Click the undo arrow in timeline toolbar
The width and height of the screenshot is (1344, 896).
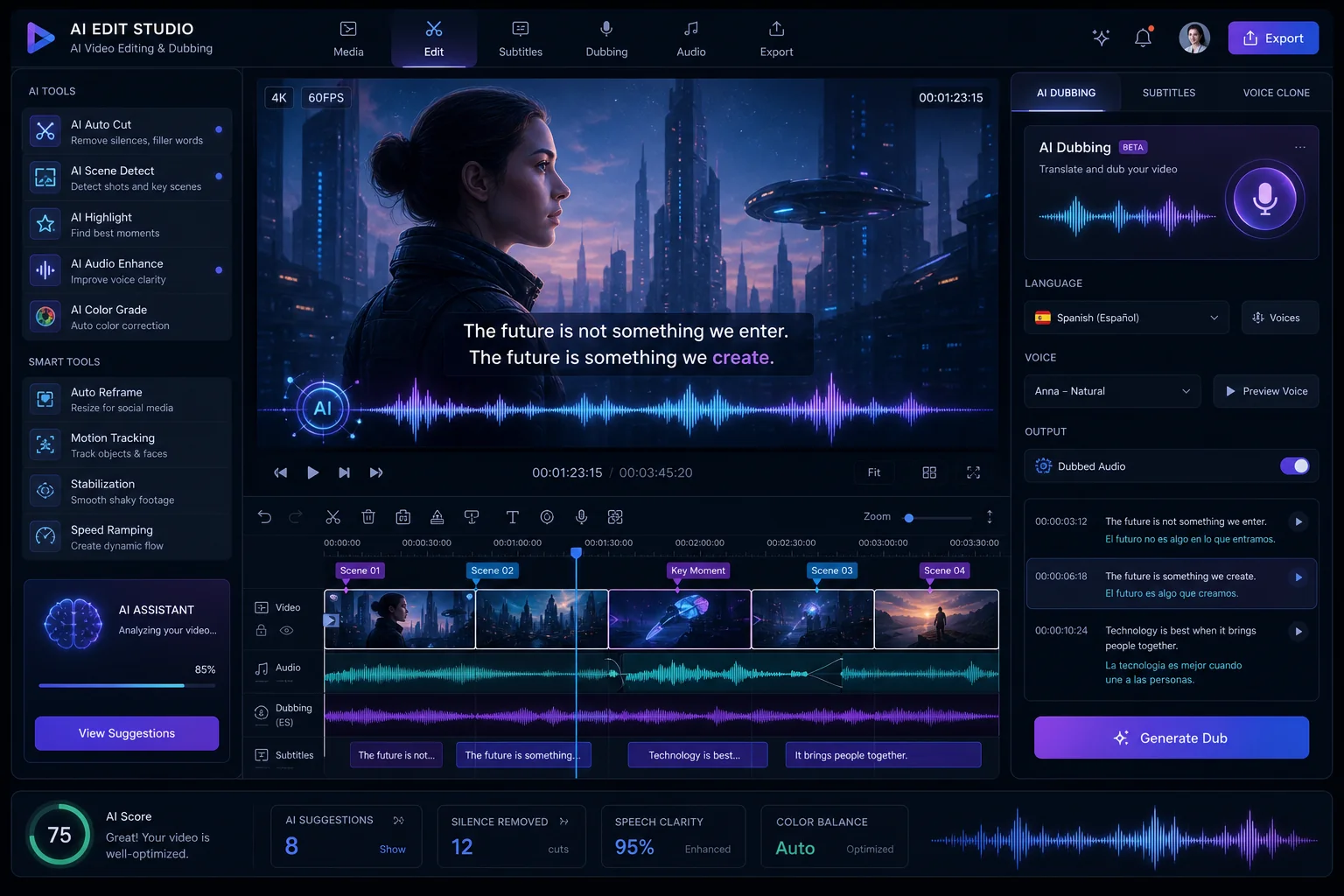264,517
